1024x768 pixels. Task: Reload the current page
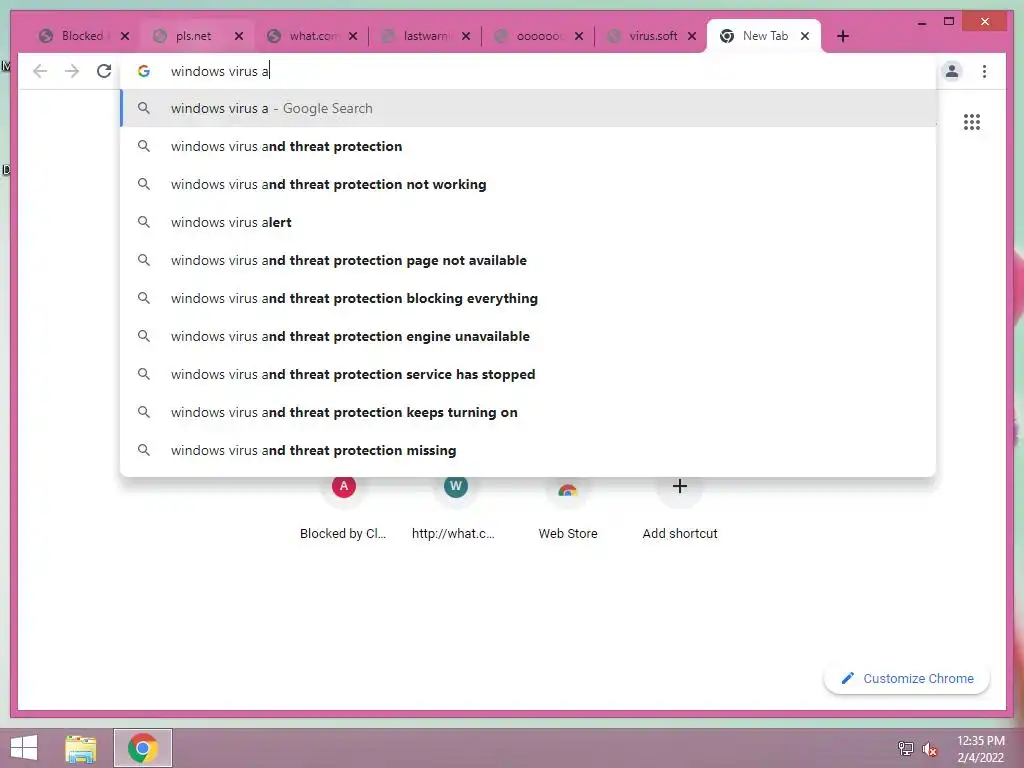point(104,71)
